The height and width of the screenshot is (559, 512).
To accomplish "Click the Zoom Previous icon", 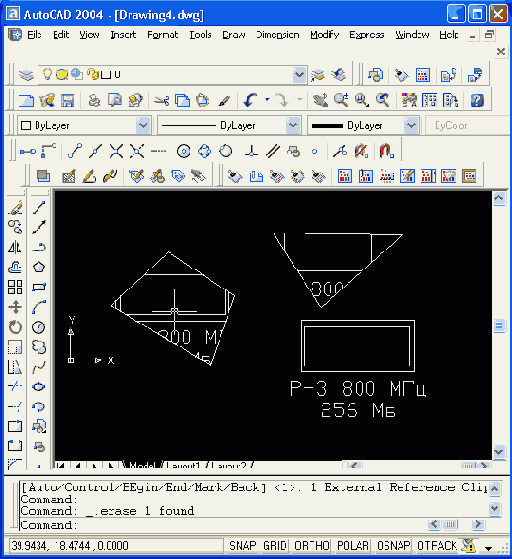I will point(382,100).
